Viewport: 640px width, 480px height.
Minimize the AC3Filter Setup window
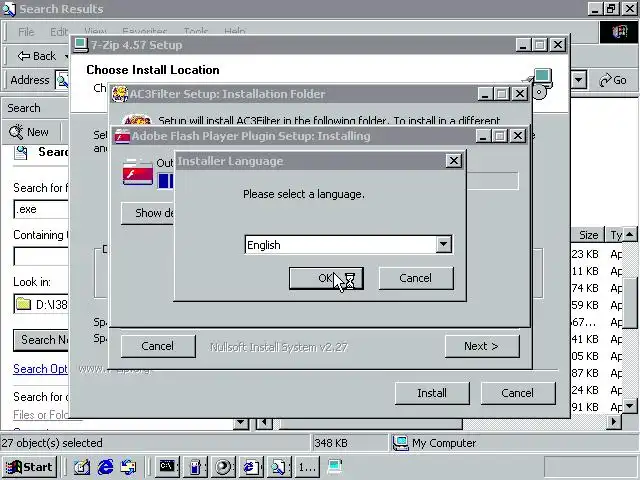coord(485,94)
